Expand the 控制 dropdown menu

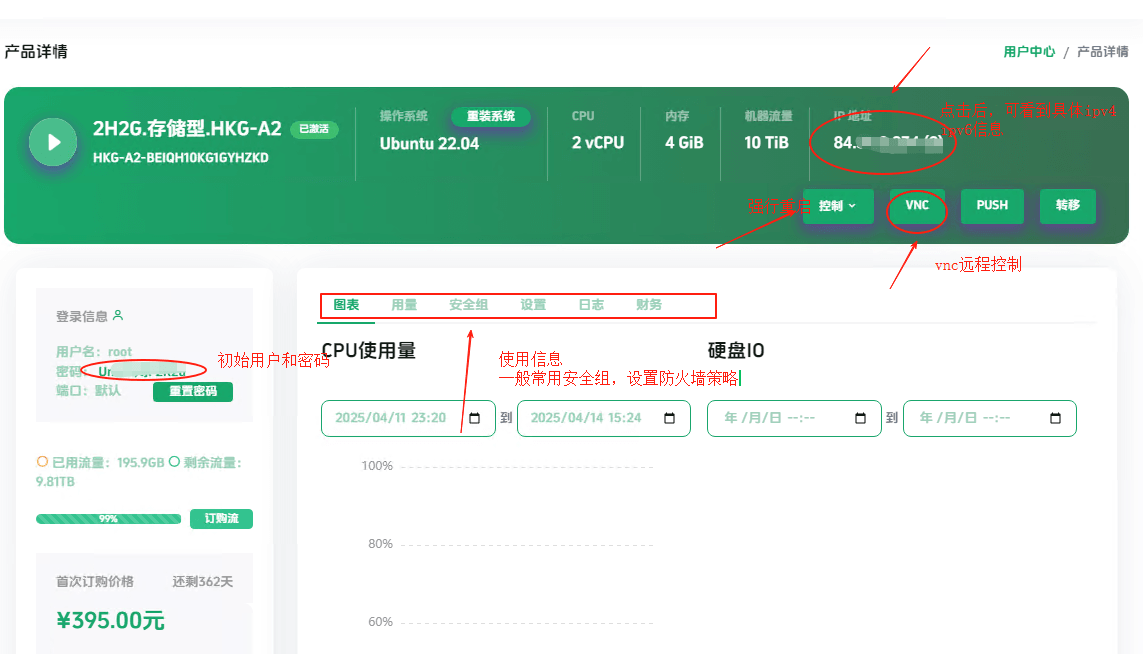coord(838,206)
